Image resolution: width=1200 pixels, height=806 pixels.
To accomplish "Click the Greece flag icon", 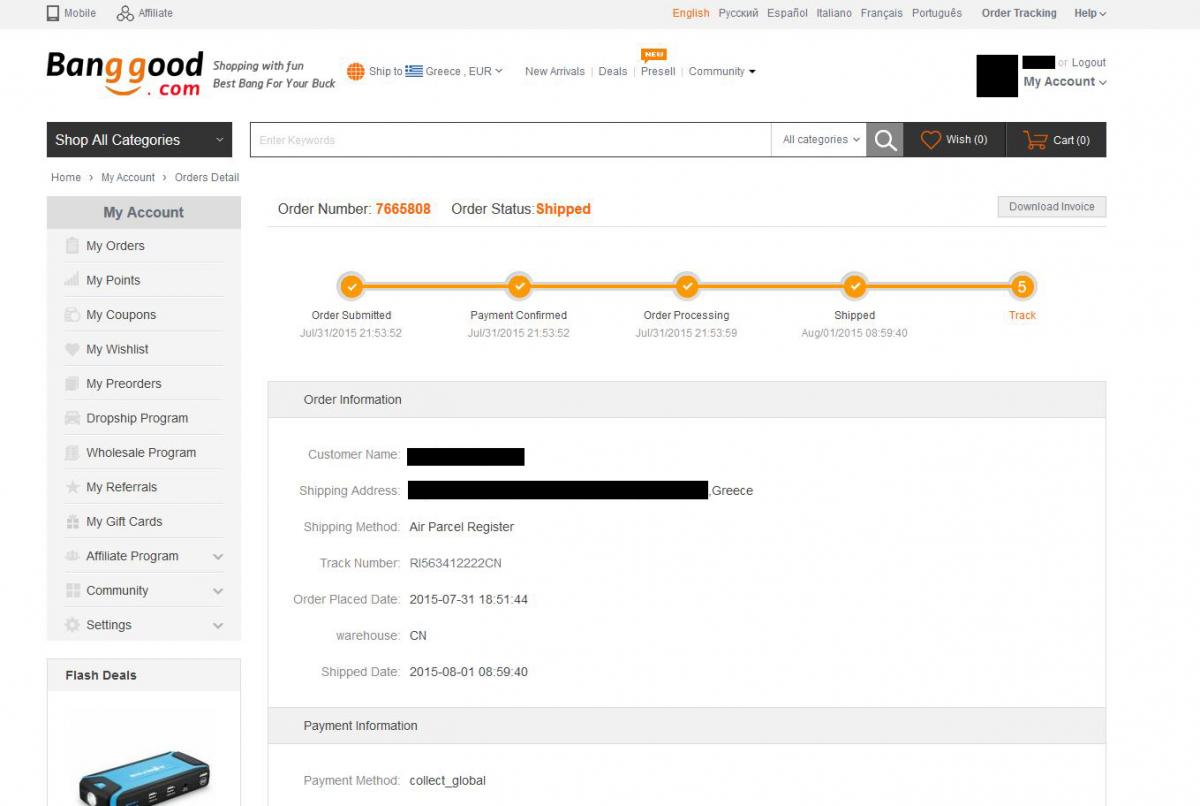I will [x=414, y=71].
